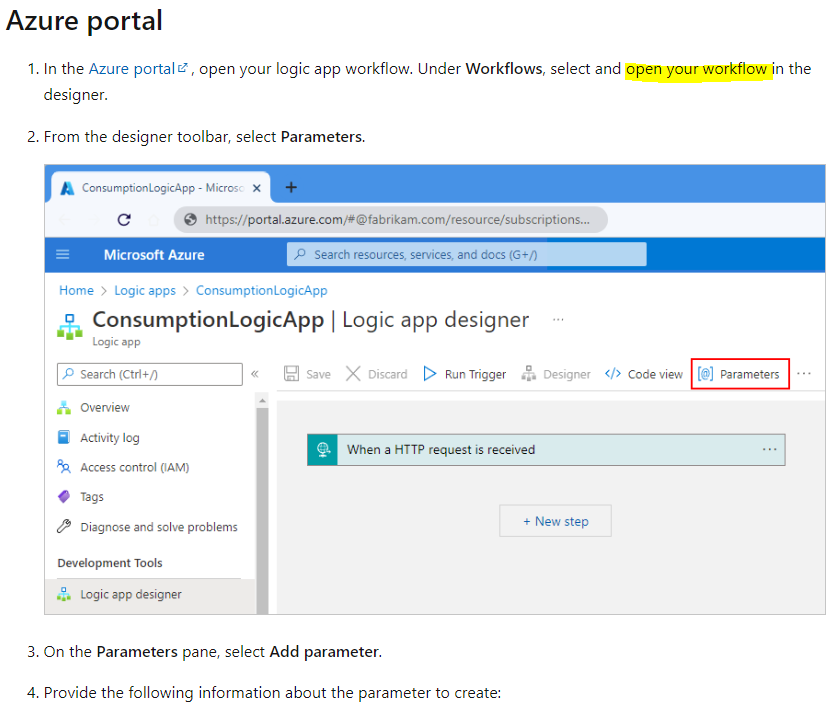Open Tags in the sidebar
Image resolution: width=839 pixels, height=708 pixels.
pyautogui.click(x=91, y=497)
